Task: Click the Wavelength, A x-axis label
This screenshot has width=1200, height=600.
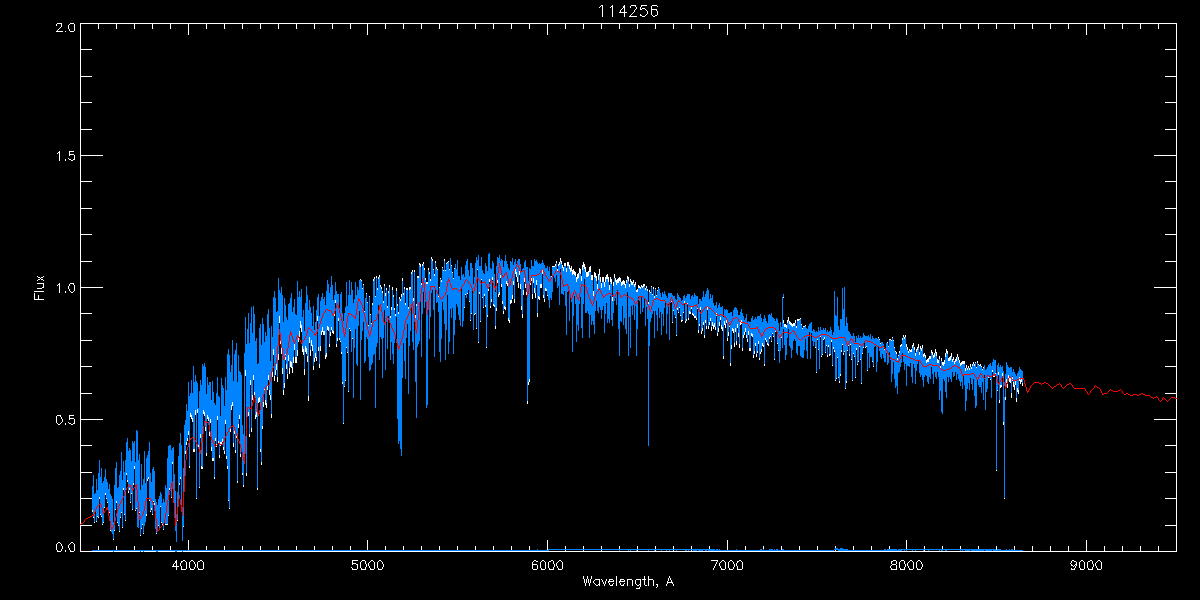Action: click(628, 581)
